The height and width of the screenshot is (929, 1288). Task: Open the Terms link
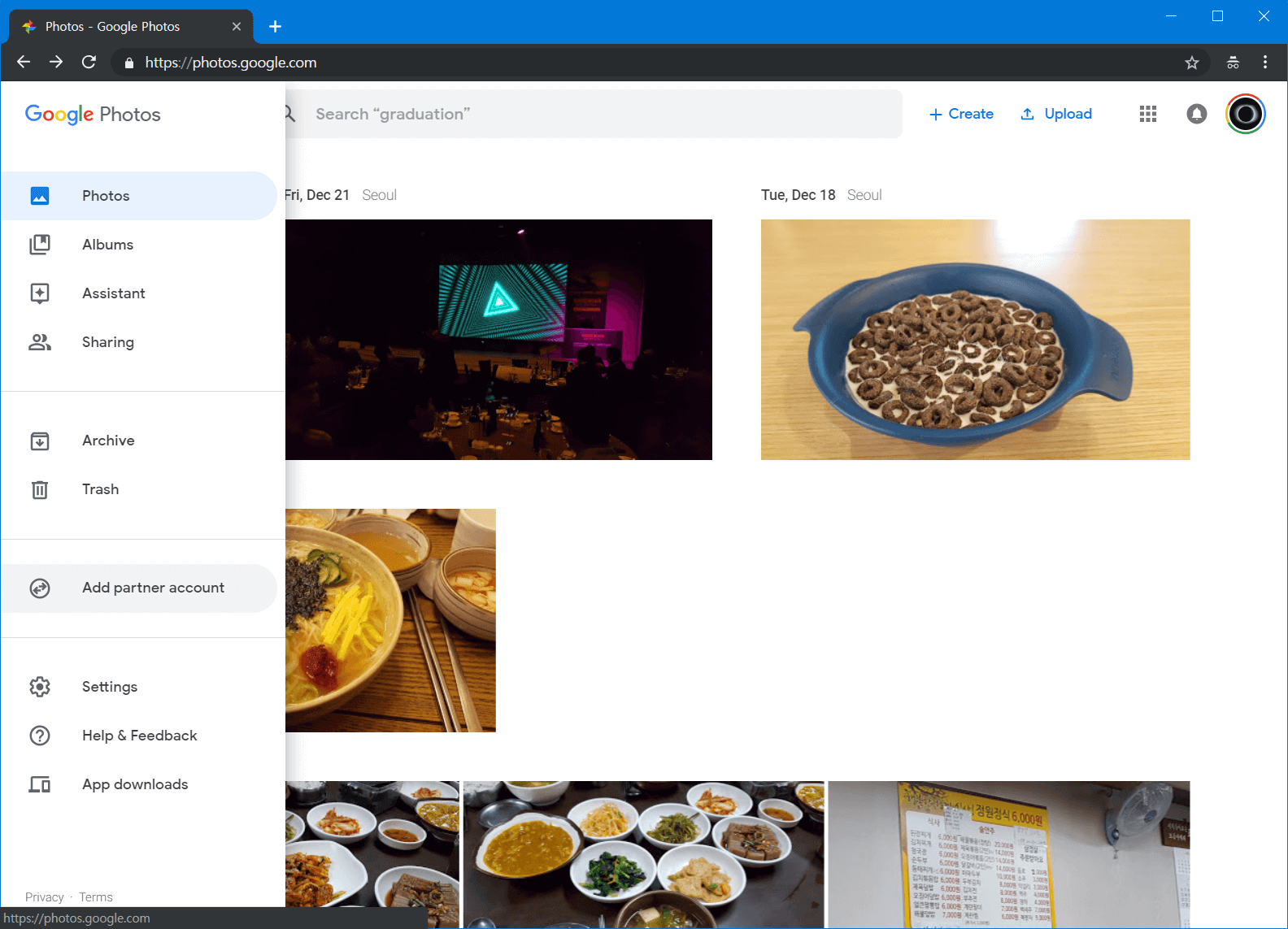tap(96, 897)
